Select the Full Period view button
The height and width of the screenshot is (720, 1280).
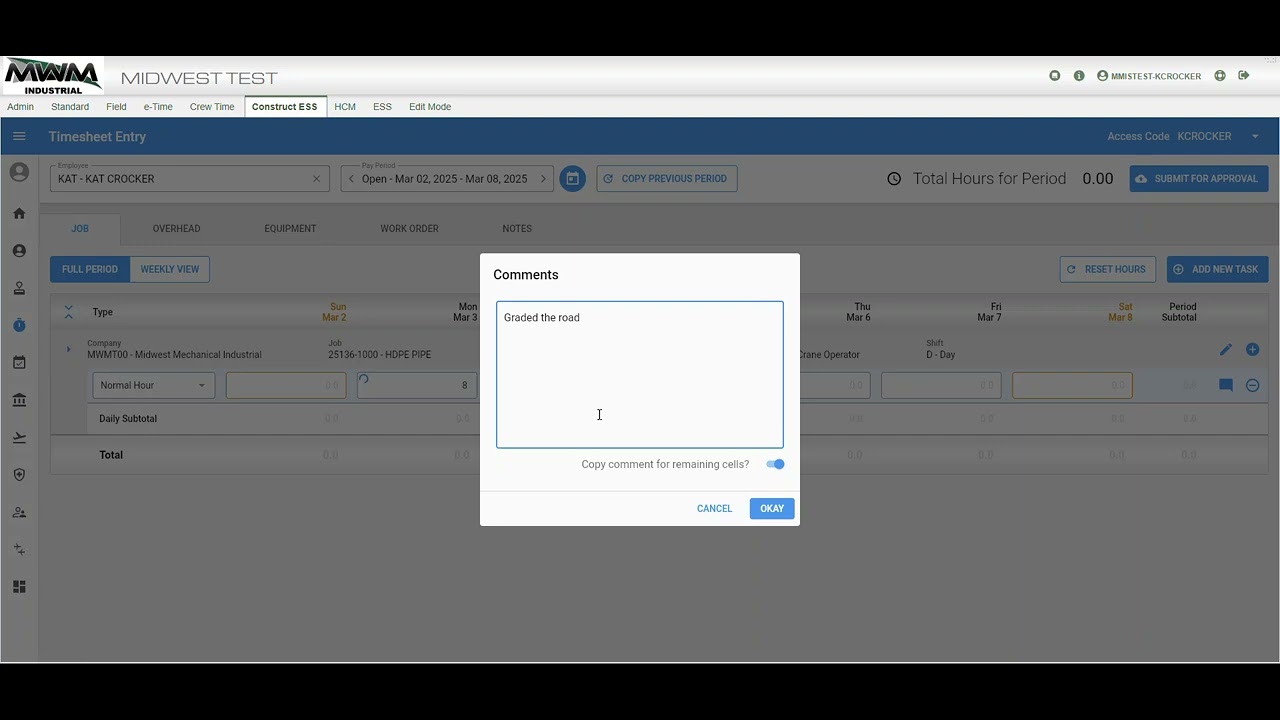pos(90,269)
